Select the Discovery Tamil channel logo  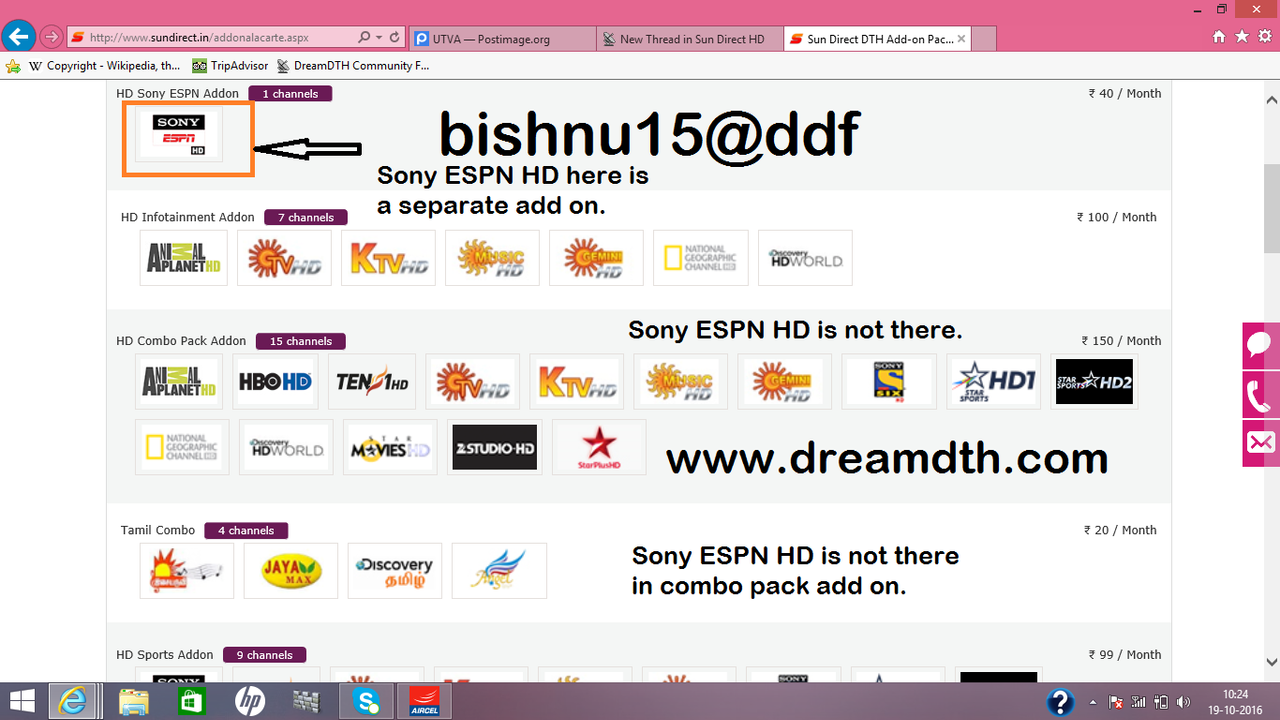[394, 571]
